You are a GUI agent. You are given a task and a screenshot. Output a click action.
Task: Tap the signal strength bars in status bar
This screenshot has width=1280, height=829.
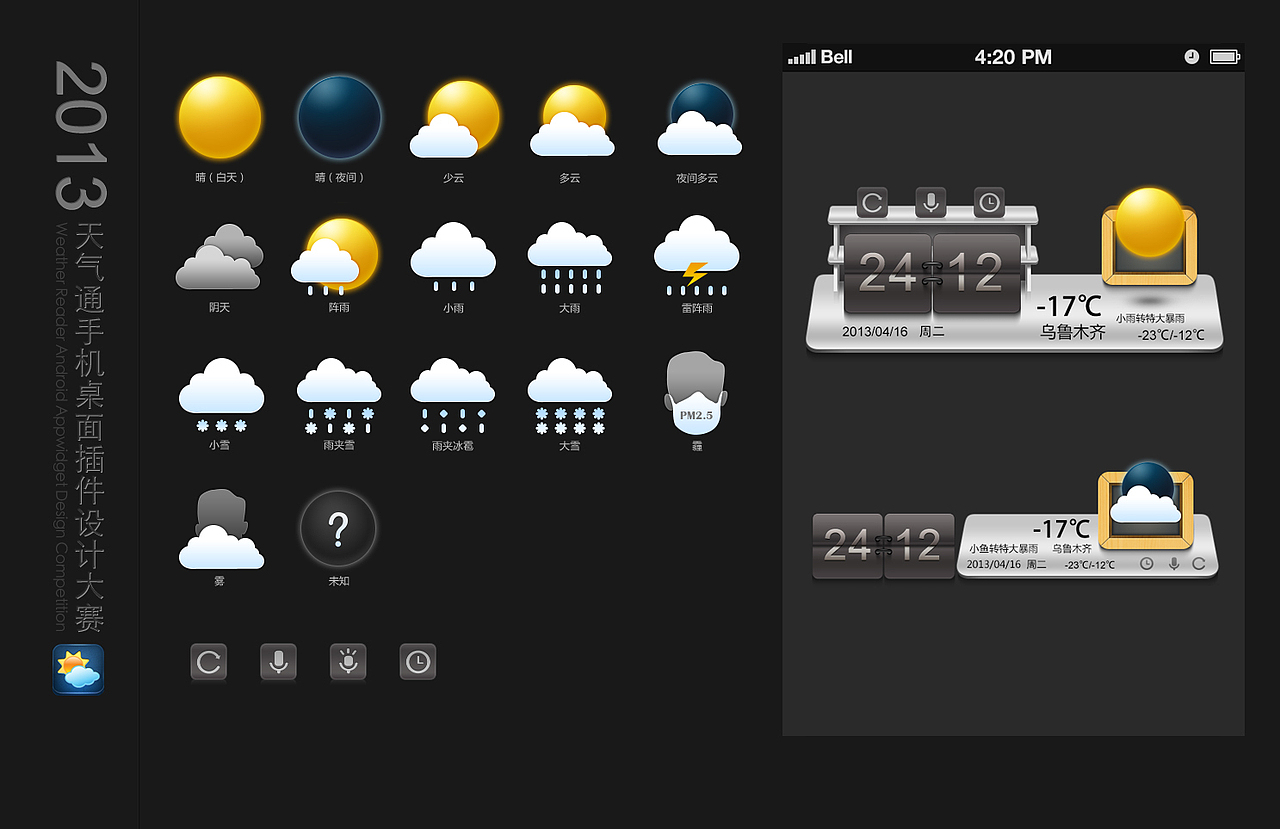(x=802, y=58)
